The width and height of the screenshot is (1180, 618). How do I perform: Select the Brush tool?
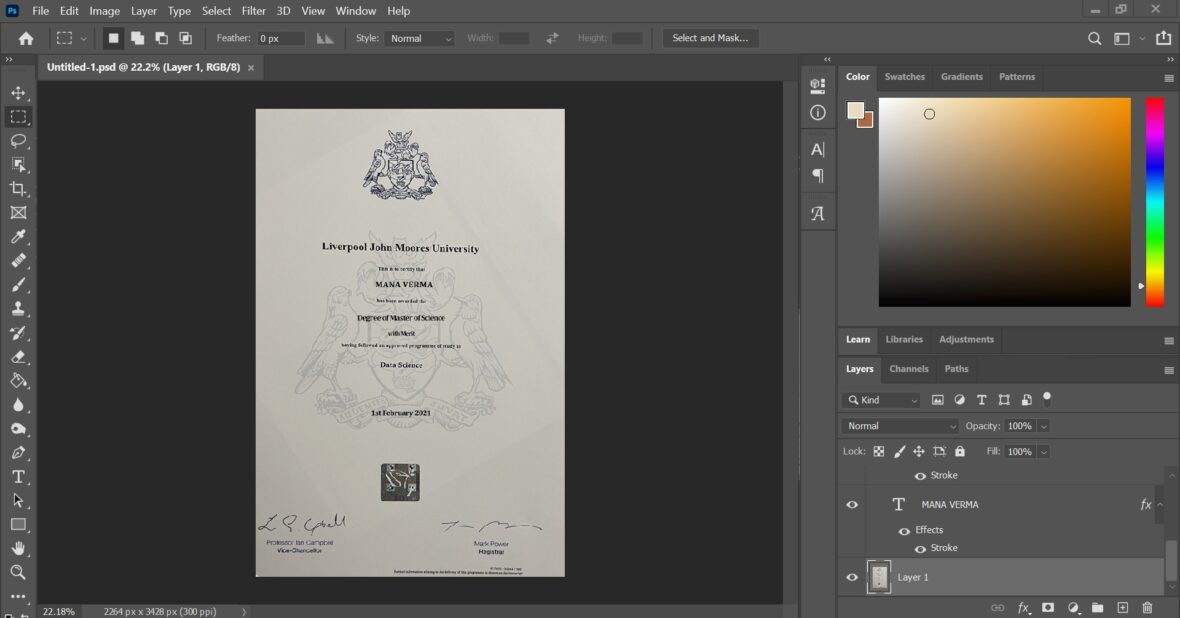tap(18, 285)
